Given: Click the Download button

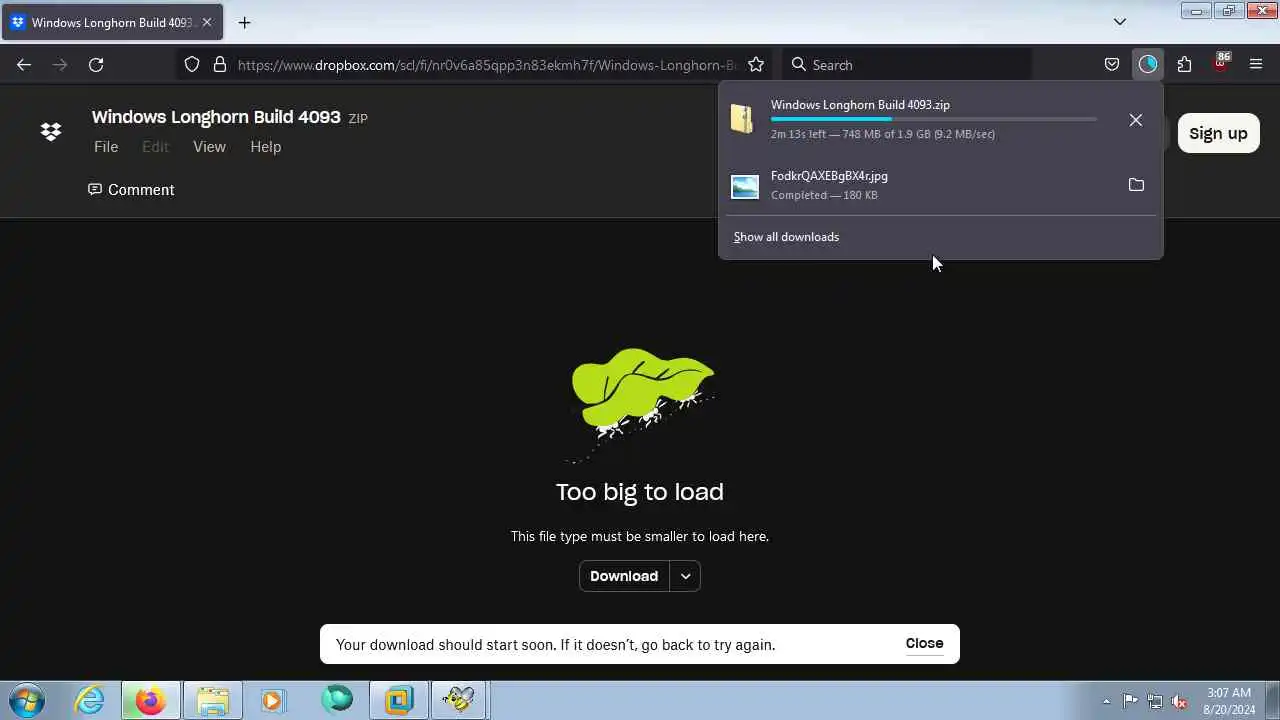Looking at the screenshot, I should pos(624,576).
